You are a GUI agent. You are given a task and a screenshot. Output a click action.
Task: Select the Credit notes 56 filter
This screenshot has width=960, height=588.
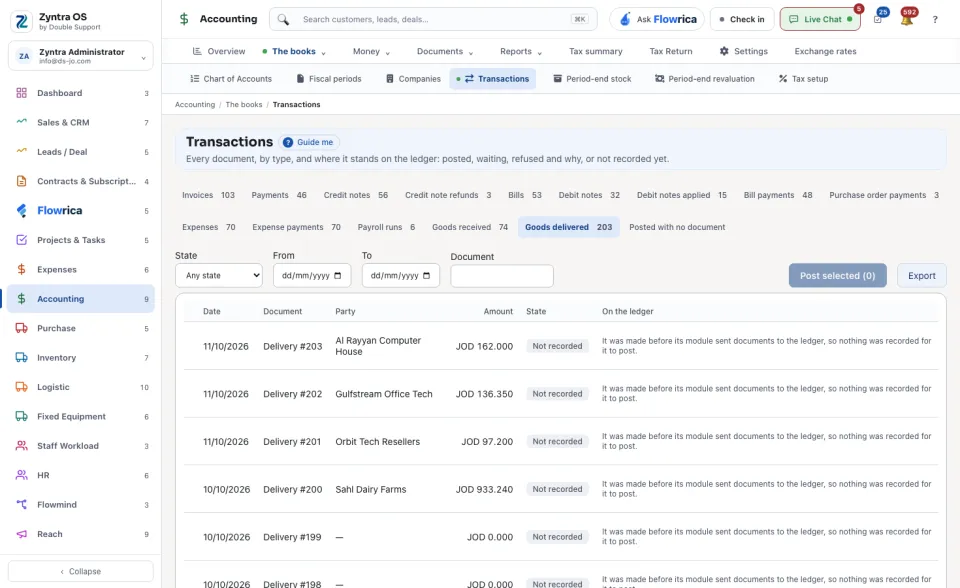pos(356,195)
